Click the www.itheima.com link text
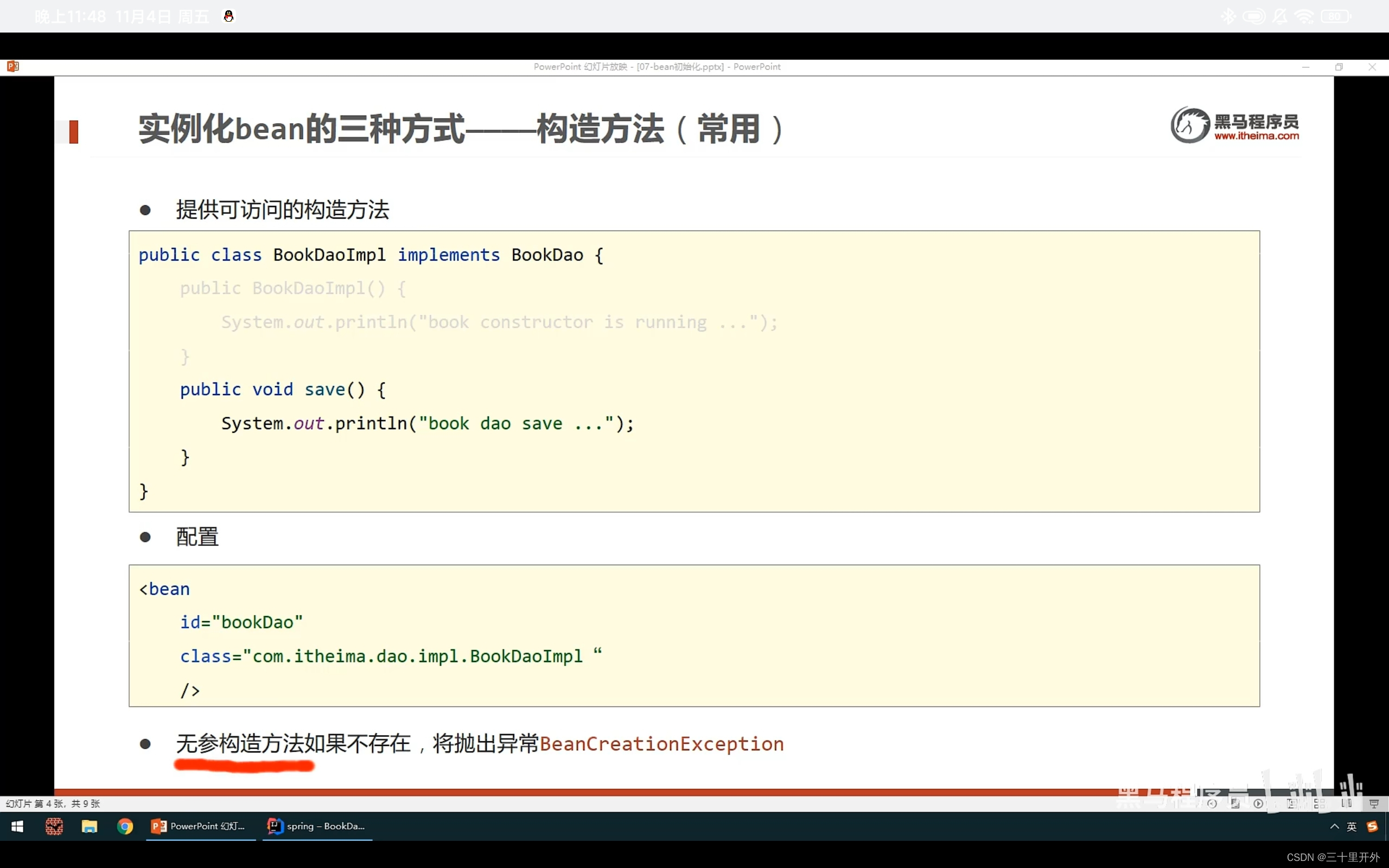This screenshot has width=1389, height=868. [x=1257, y=136]
